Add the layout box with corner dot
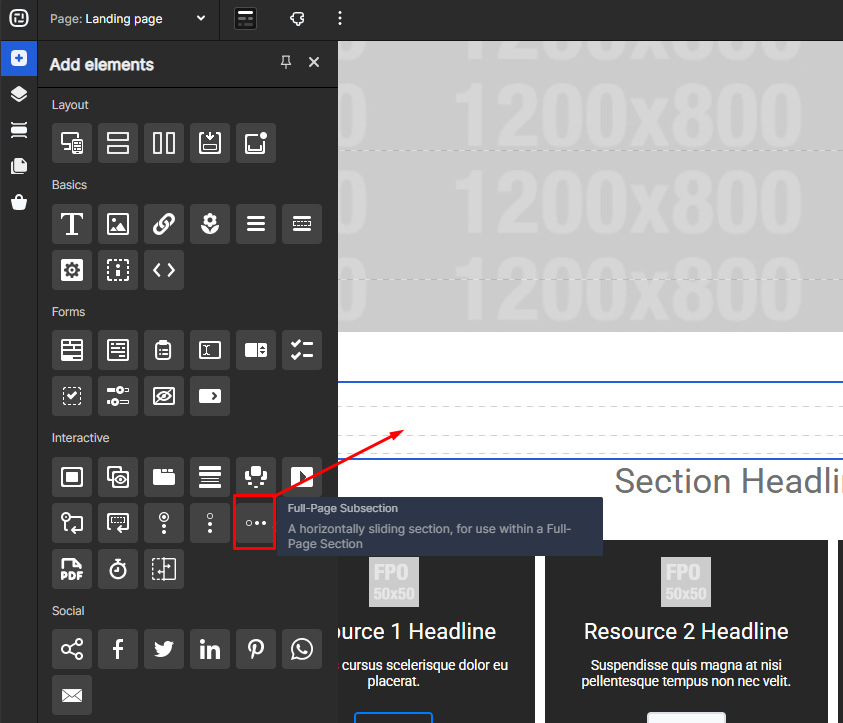Viewport: 843px width, 723px height. (256, 143)
